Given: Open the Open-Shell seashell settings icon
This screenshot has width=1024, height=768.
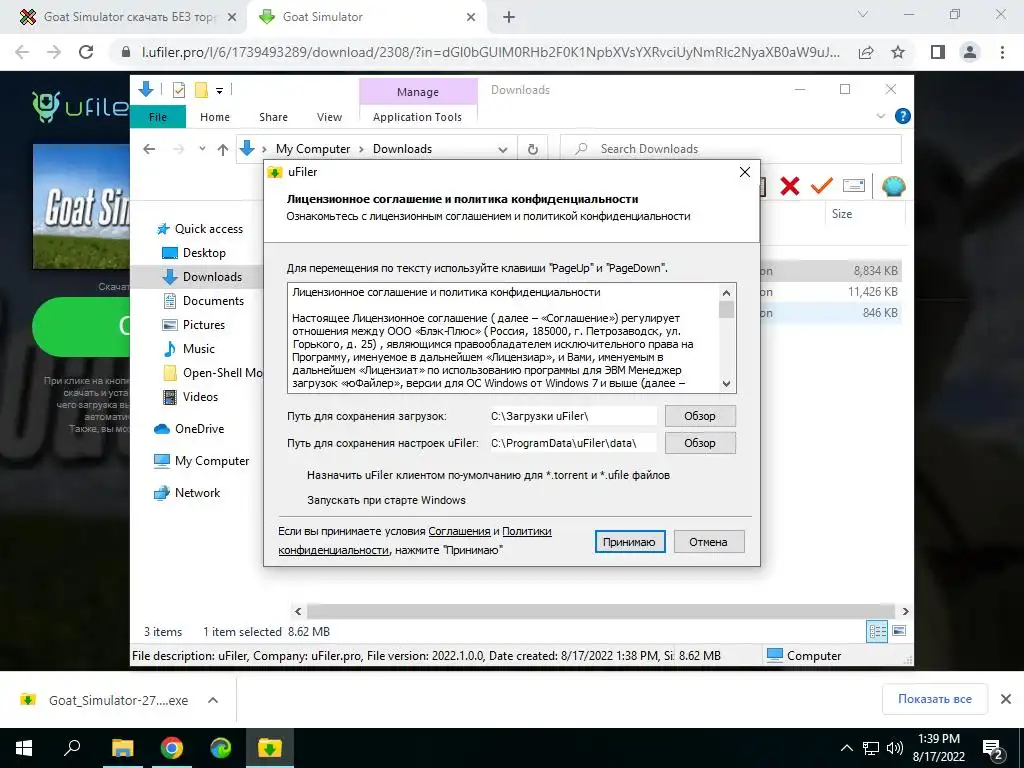Looking at the screenshot, I should [893, 186].
